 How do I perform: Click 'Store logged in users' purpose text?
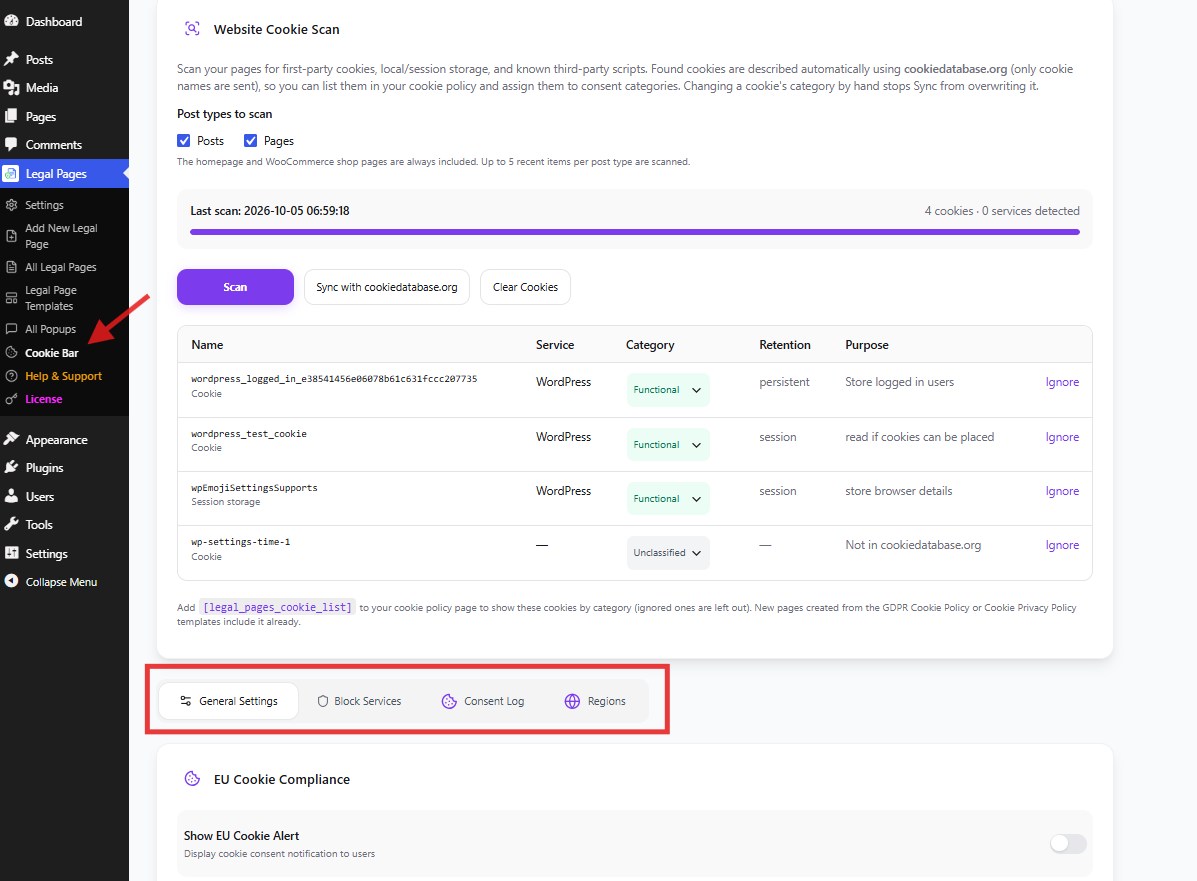(899, 382)
